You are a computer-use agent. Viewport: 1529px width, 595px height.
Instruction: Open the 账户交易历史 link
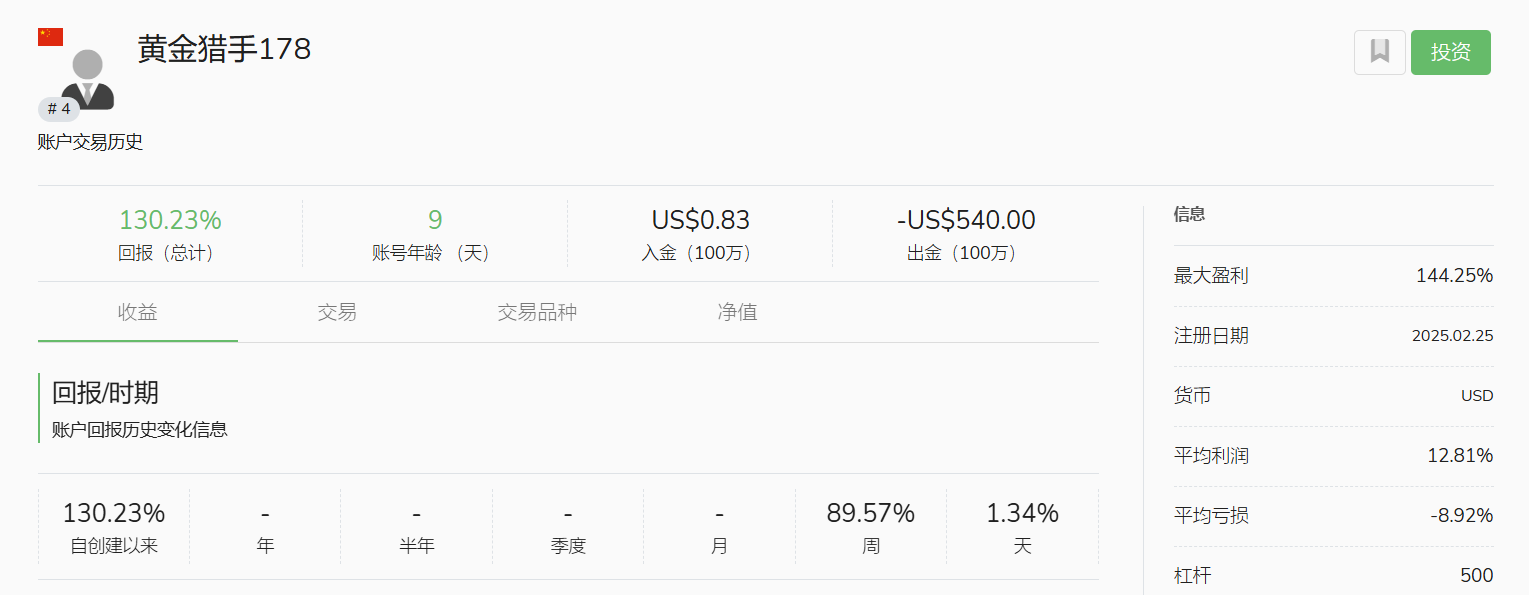pos(90,142)
